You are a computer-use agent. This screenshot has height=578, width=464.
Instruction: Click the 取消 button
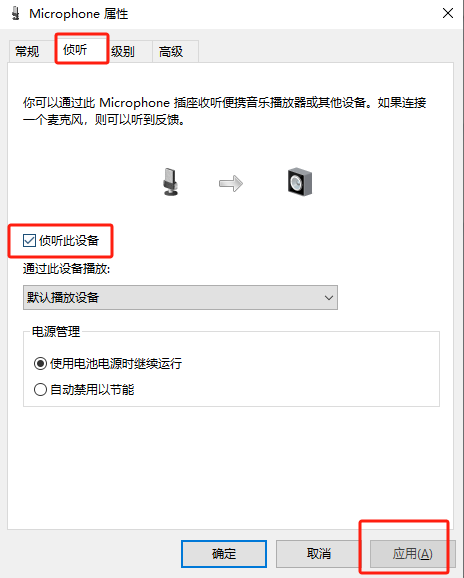319,554
